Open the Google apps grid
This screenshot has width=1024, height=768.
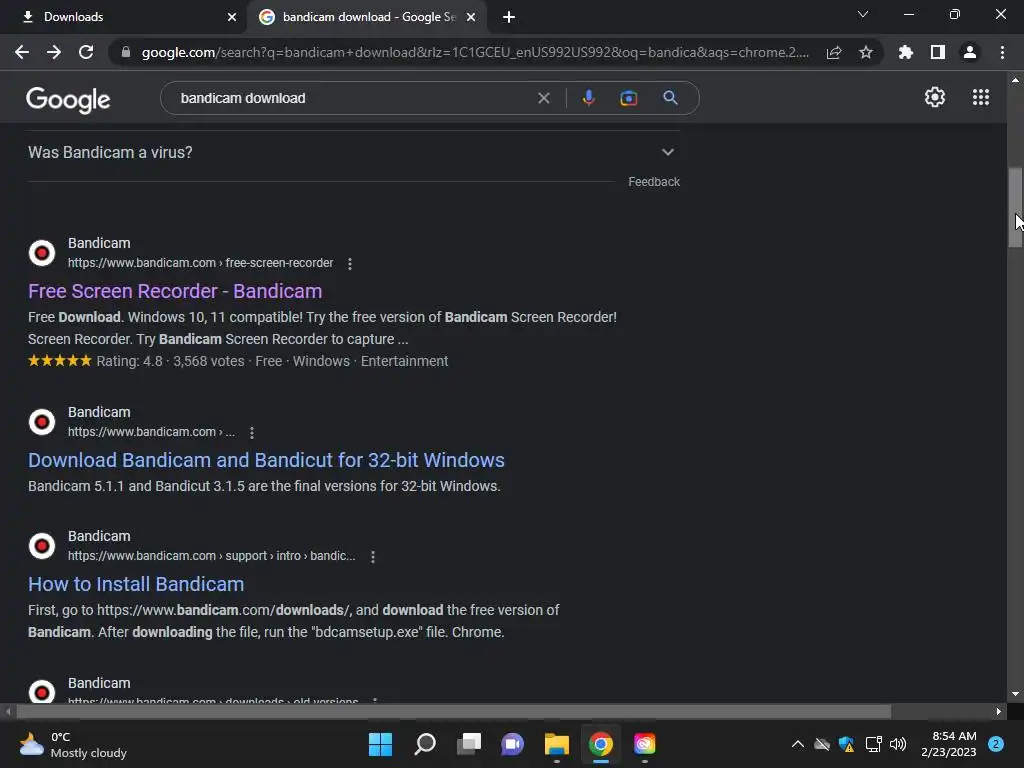pyautogui.click(x=981, y=97)
